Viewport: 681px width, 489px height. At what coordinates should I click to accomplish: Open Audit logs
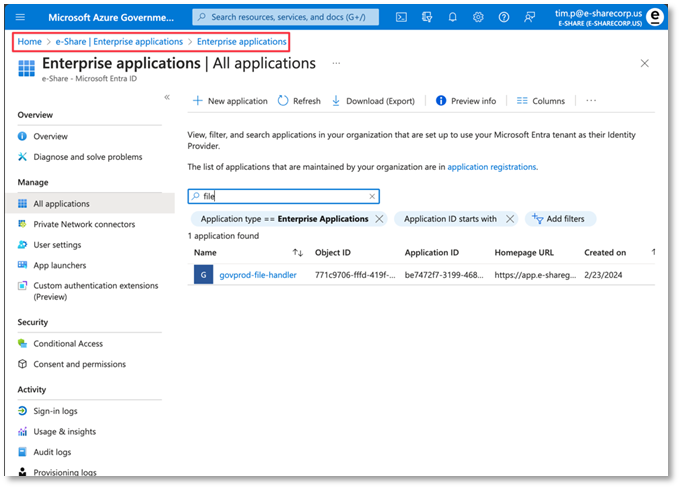[x=44, y=452]
